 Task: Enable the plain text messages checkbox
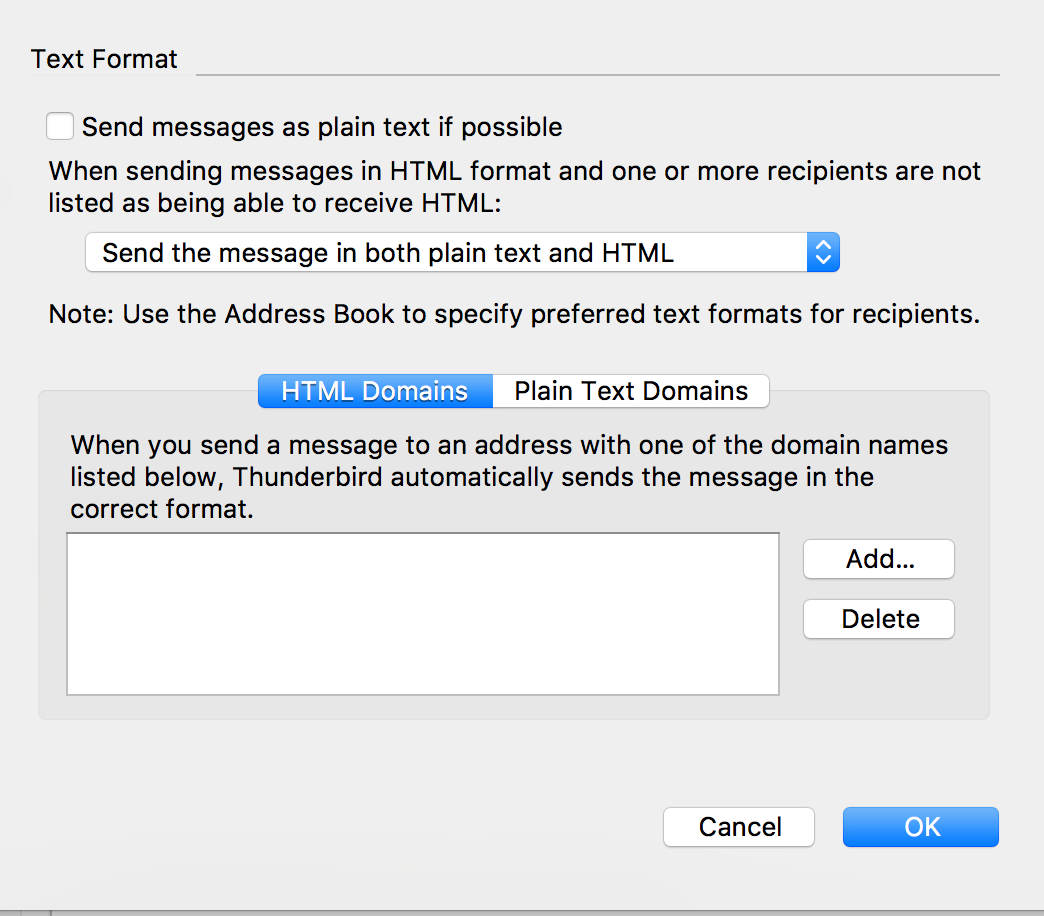60,127
